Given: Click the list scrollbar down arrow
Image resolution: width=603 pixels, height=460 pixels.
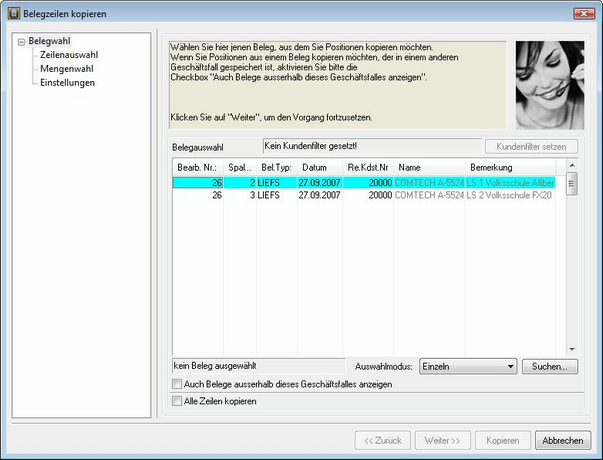Looking at the screenshot, I should pos(572,350).
